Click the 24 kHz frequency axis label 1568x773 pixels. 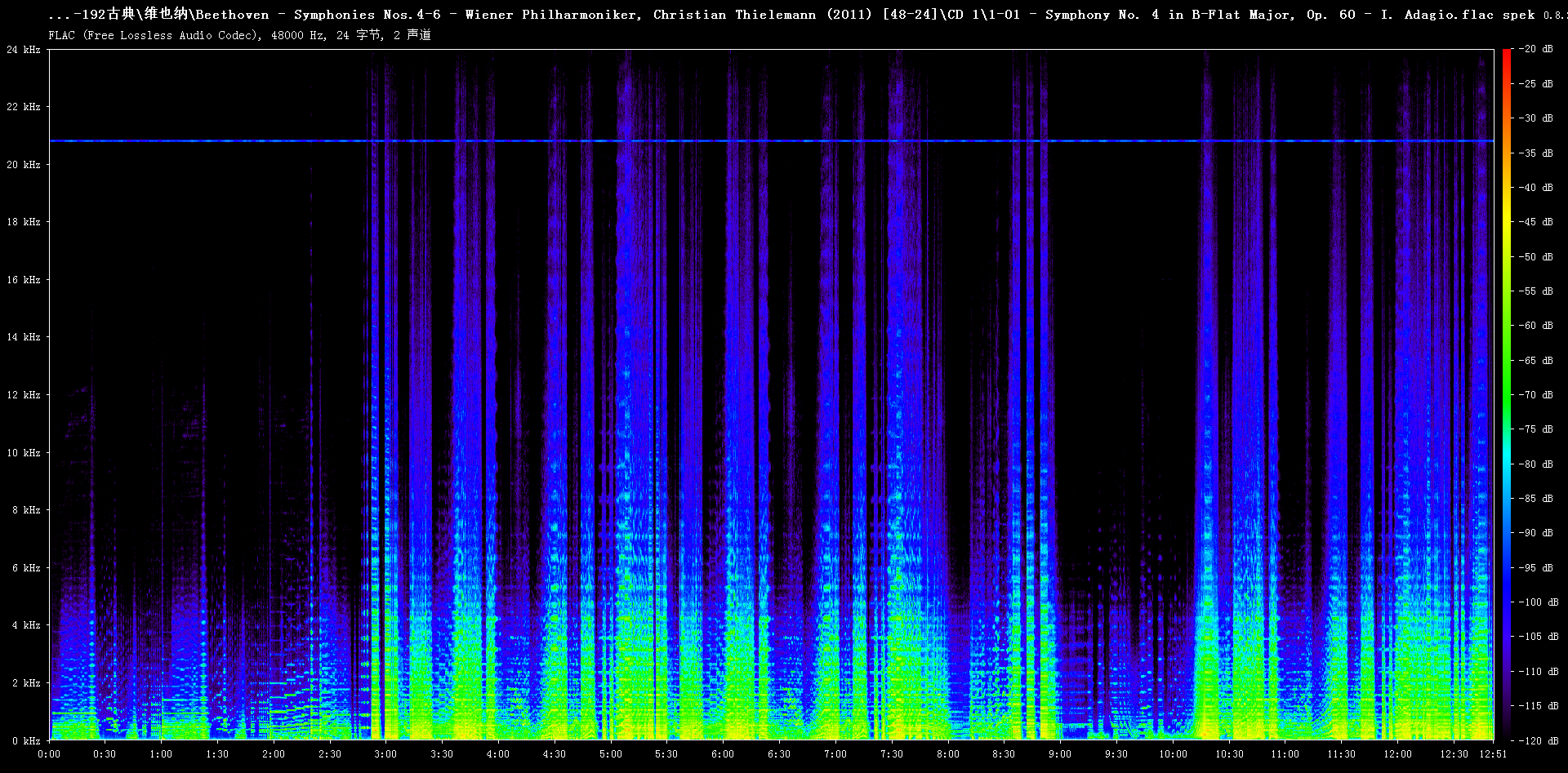24,50
